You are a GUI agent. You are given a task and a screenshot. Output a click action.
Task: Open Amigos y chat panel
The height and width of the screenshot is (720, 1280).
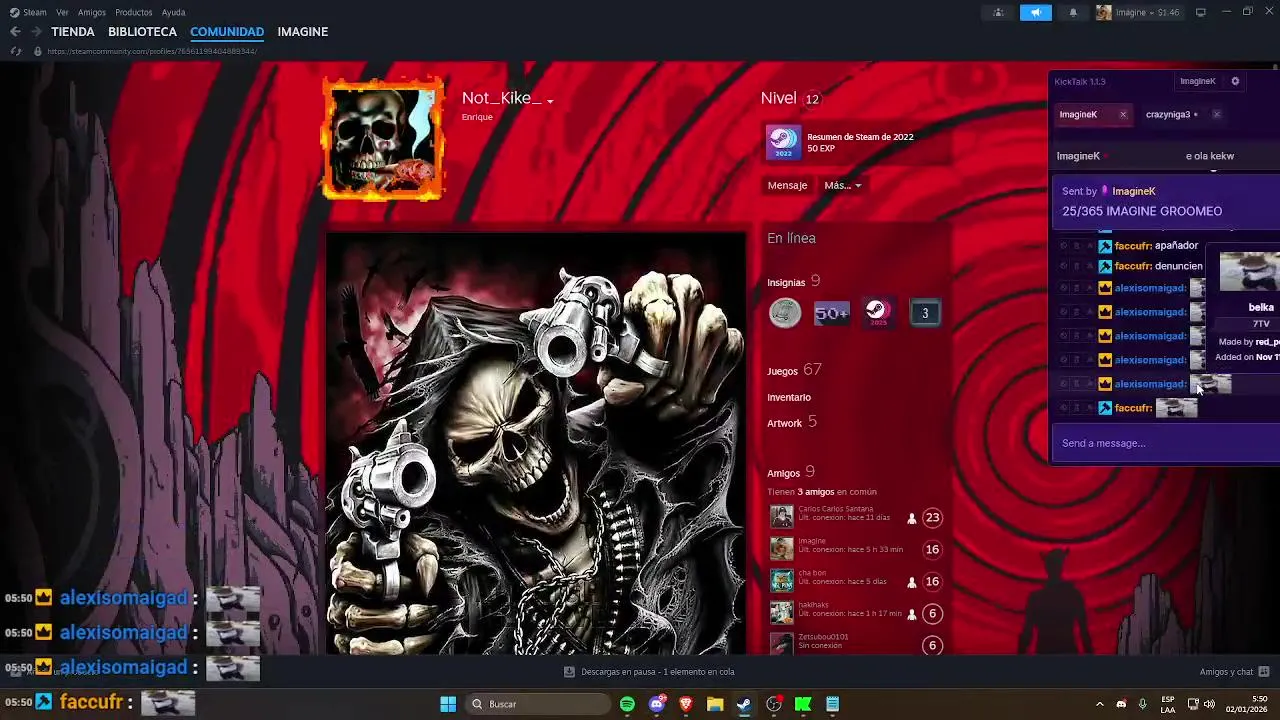[1235, 672]
